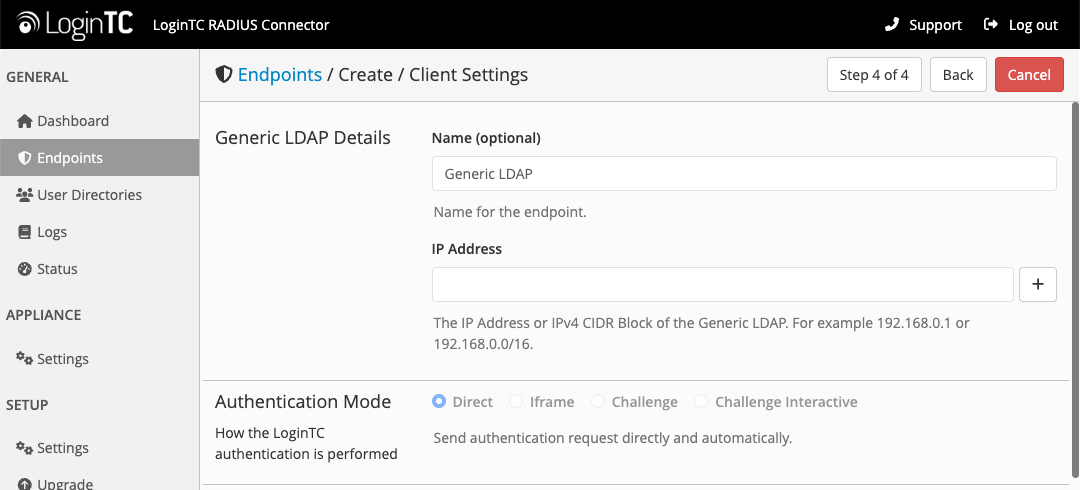The height and width of the screenshot is (490, 1080).
Task: Click the Status gauge icon
Action: click(x=25, y=269)
